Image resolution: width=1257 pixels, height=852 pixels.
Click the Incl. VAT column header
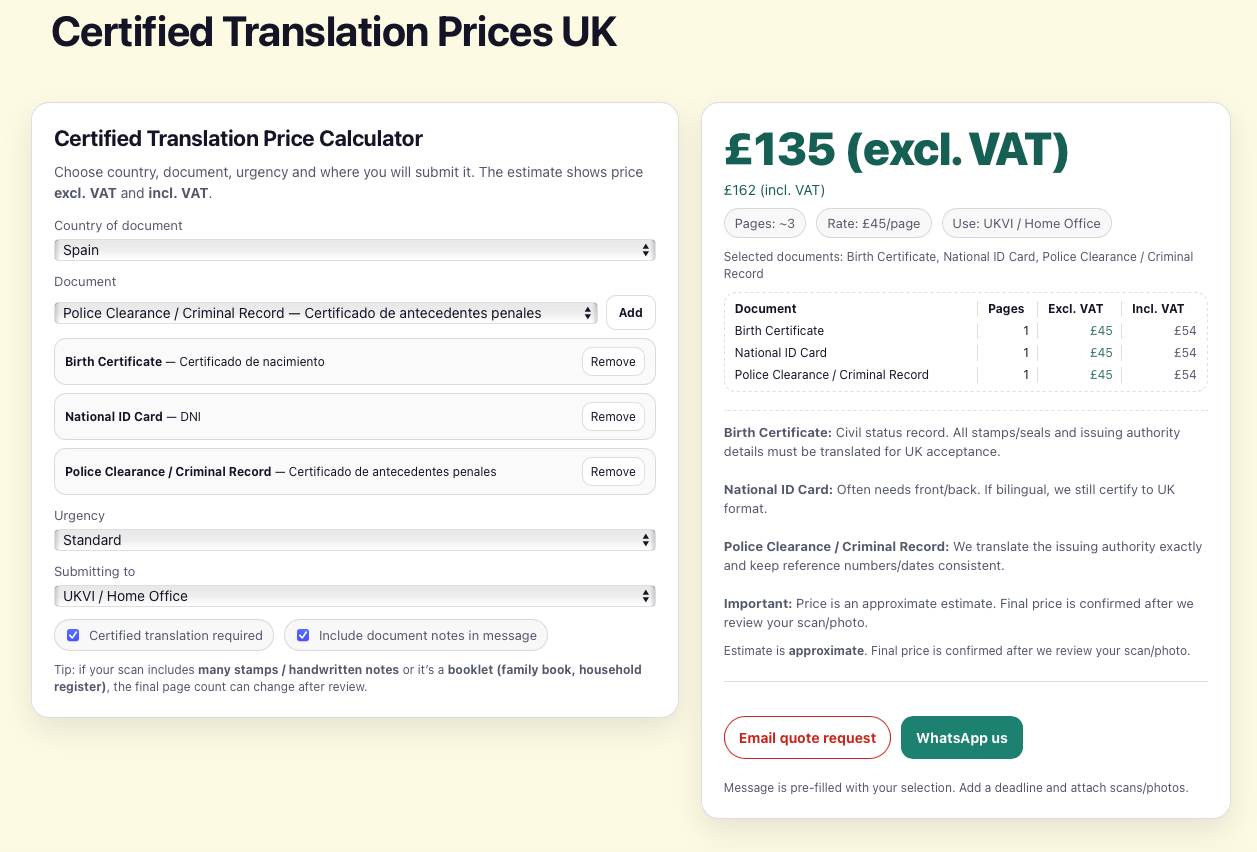click(1158, 309)
